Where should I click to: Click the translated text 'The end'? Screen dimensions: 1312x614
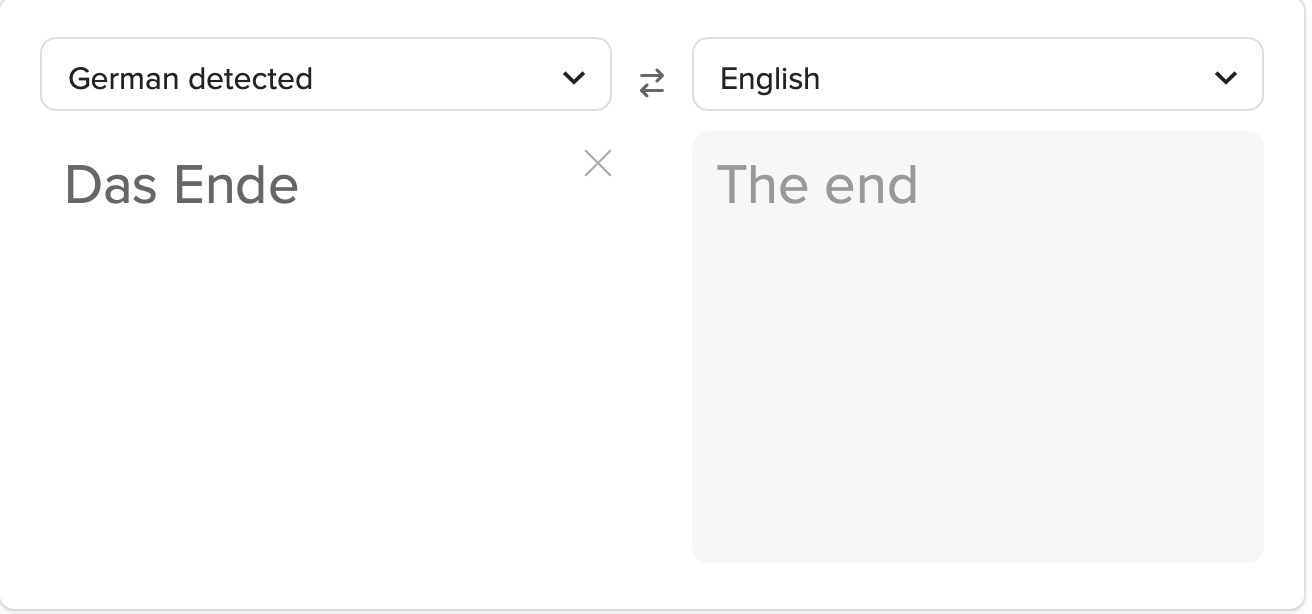point(816,185)
